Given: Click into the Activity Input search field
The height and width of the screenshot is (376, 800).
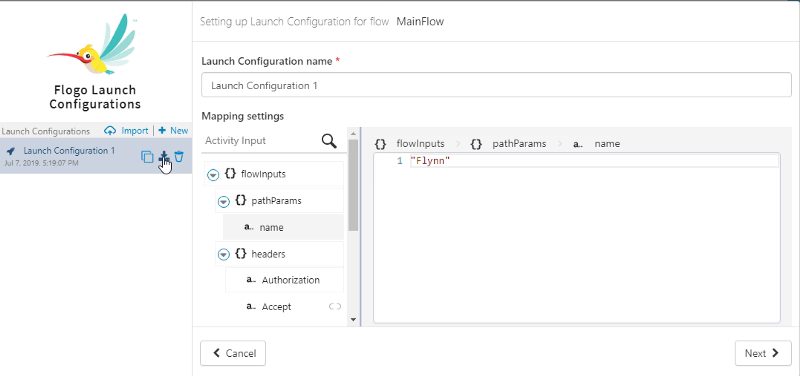Looking at the screenshot, I should click(x=261, y=141).
